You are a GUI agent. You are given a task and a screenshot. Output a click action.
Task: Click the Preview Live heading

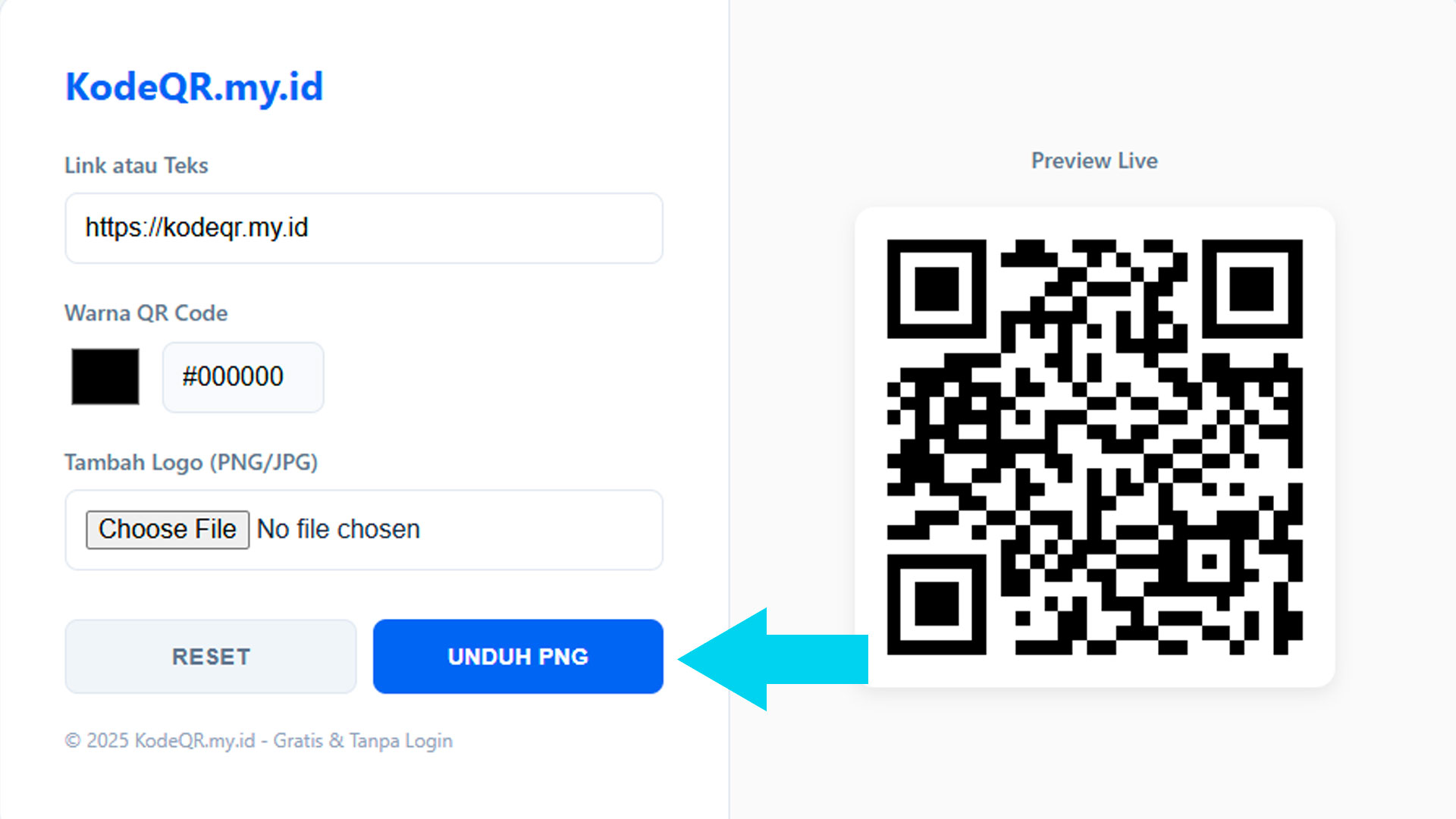click(1094, 161)
